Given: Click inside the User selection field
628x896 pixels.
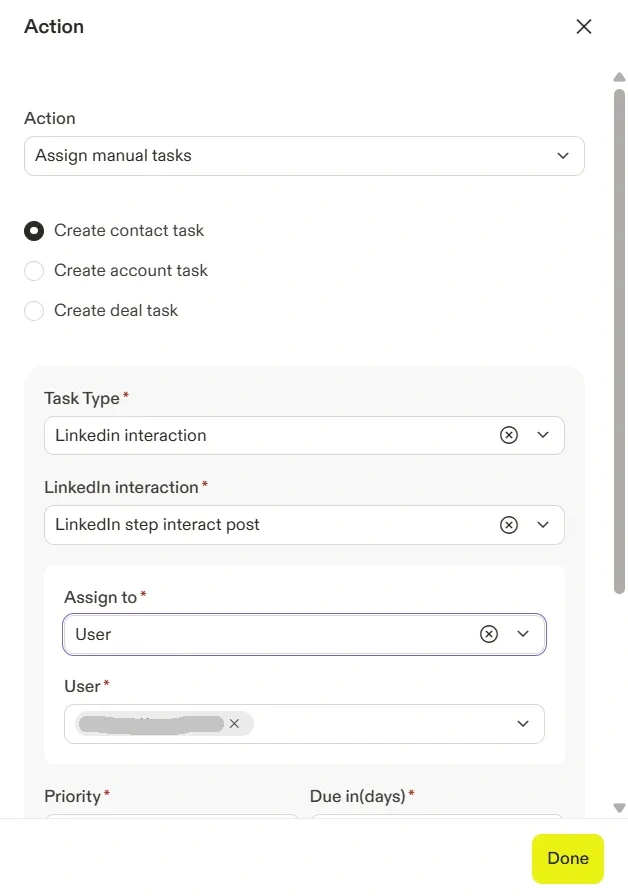Looking at the screenshot, I should [x=380, y=724].
